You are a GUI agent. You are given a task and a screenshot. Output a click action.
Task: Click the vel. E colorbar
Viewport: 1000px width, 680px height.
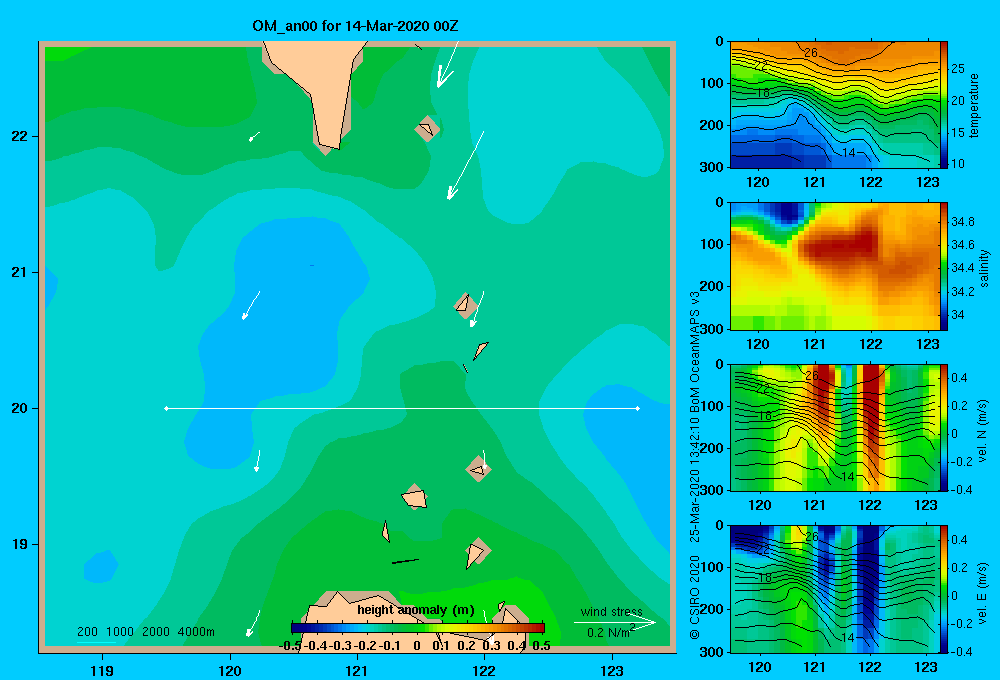click(x=944, y=589)
